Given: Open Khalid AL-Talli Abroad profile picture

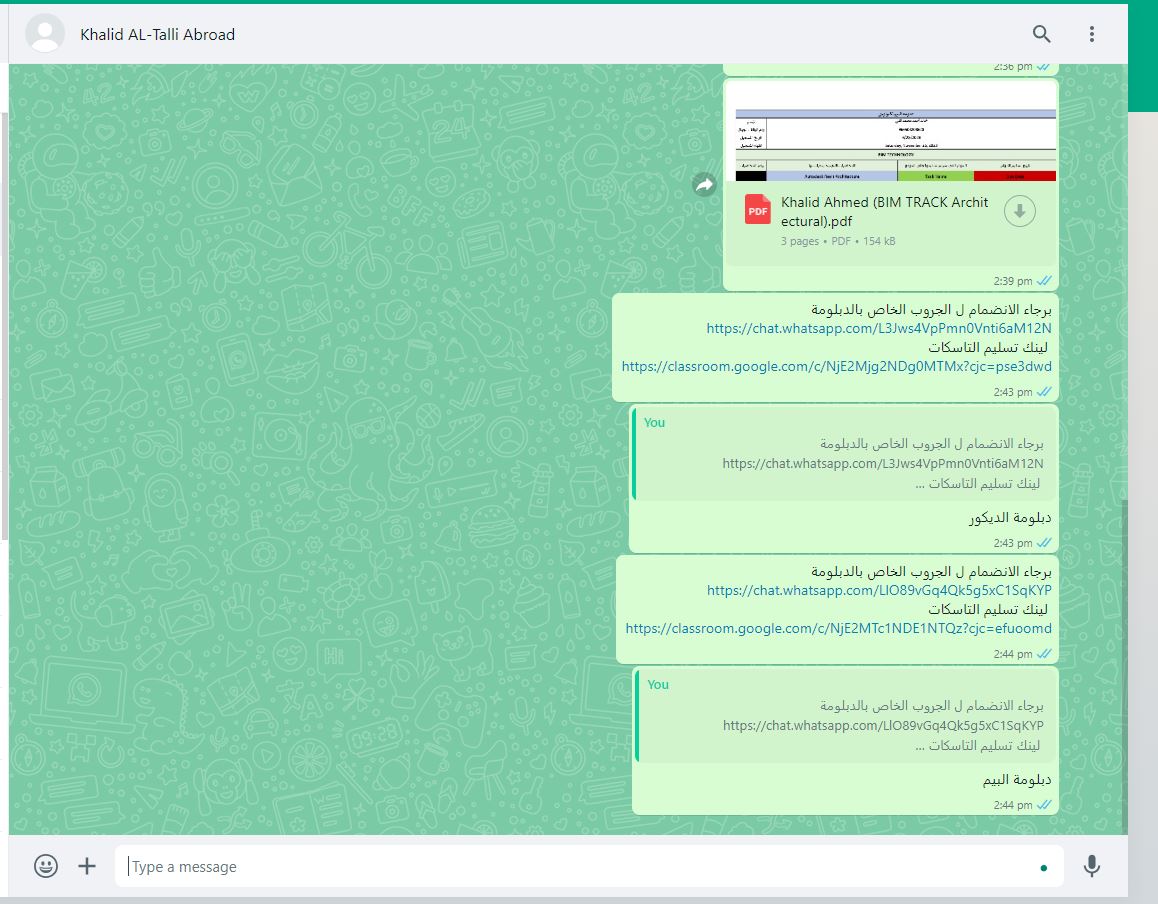Looking at the screenshot, I should click(45, 33).
